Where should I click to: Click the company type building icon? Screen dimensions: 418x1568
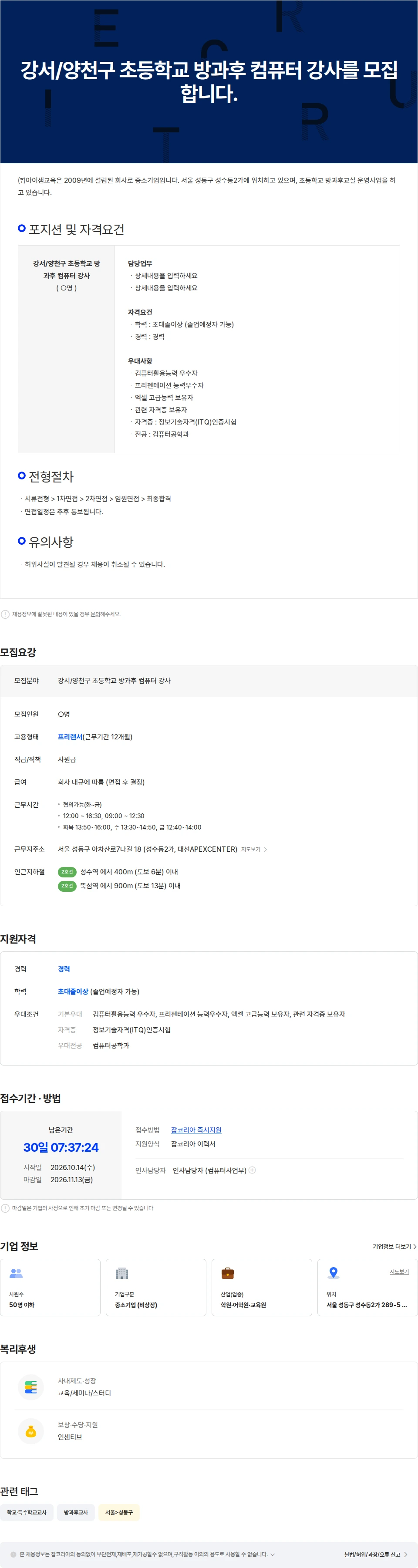121,1273
